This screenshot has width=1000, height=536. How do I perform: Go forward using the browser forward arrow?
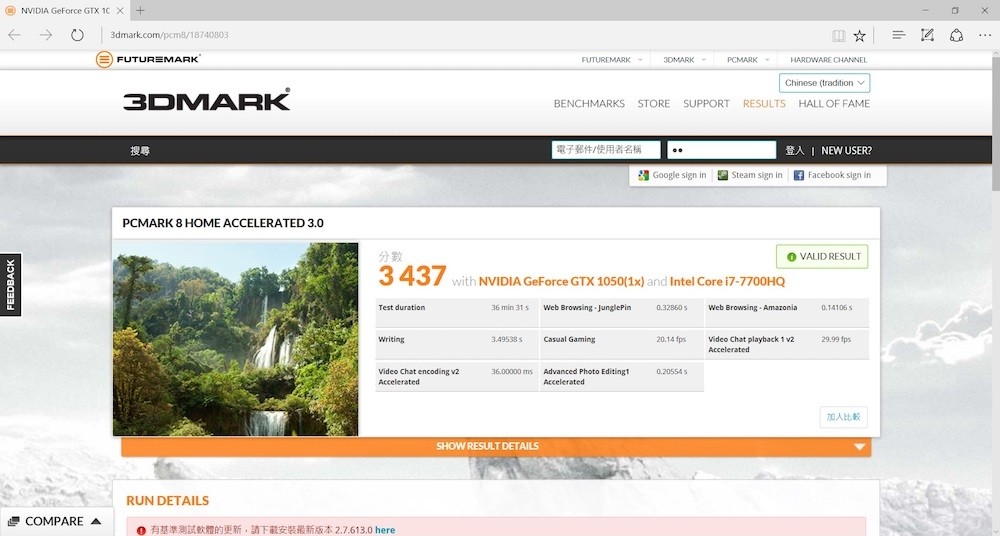[46, 35]
